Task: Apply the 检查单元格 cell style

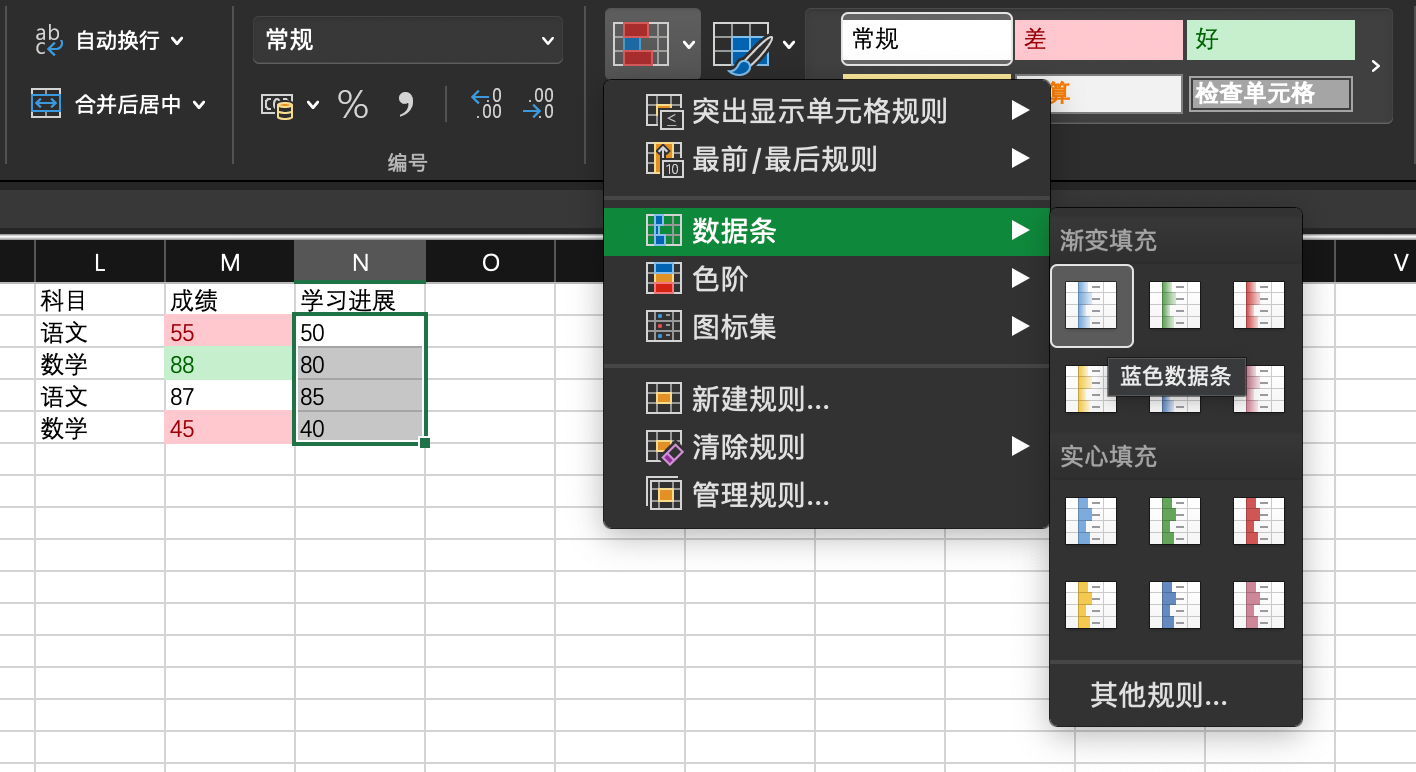Action: click(x=1270, y=91)
